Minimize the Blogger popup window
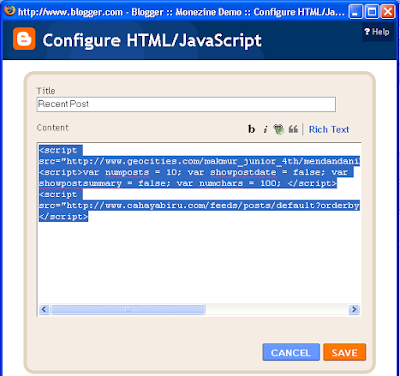400x376 pixels. [x=355, y=12]
